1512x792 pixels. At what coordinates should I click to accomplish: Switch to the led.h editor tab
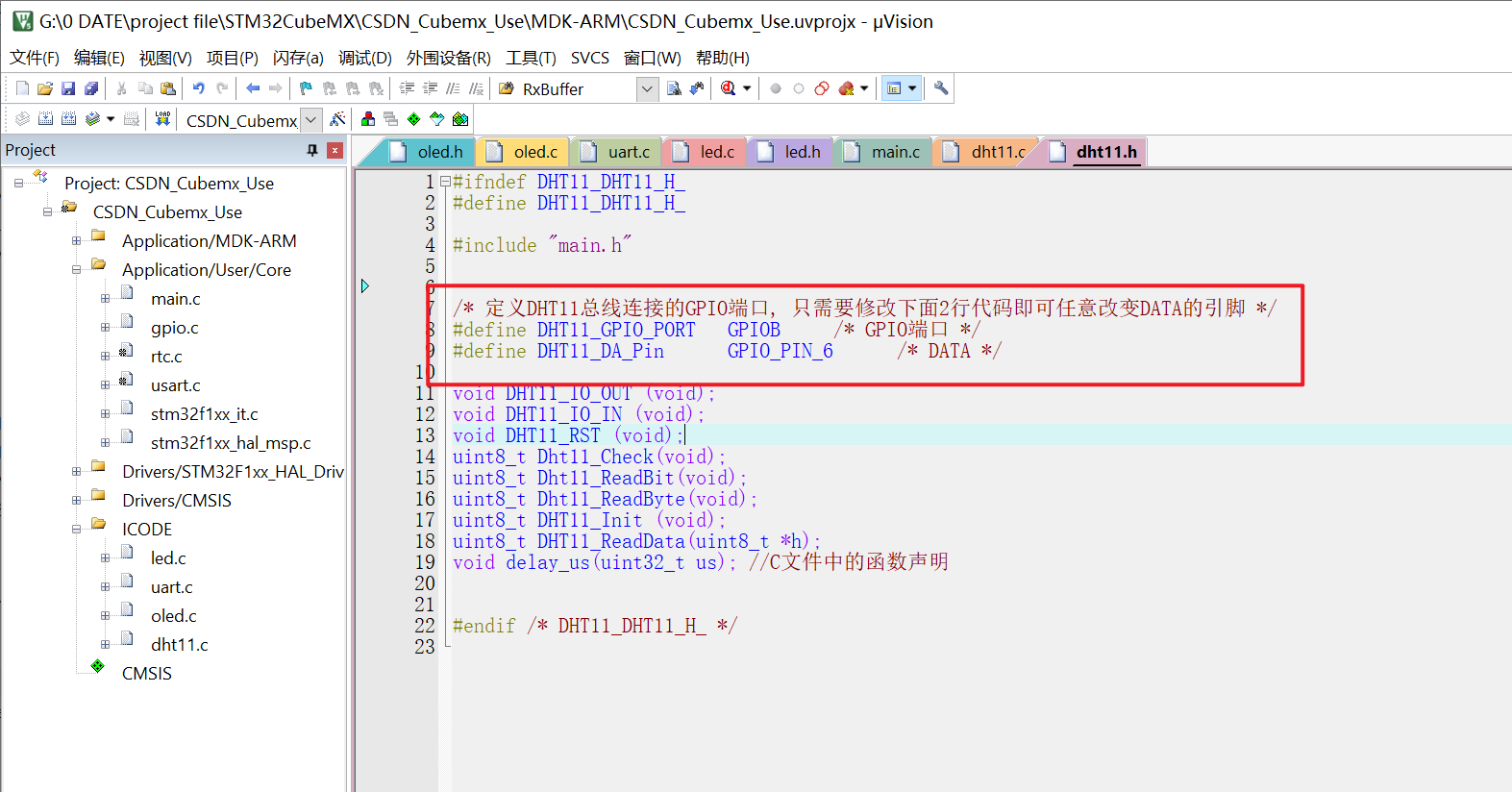pos(790,152)
